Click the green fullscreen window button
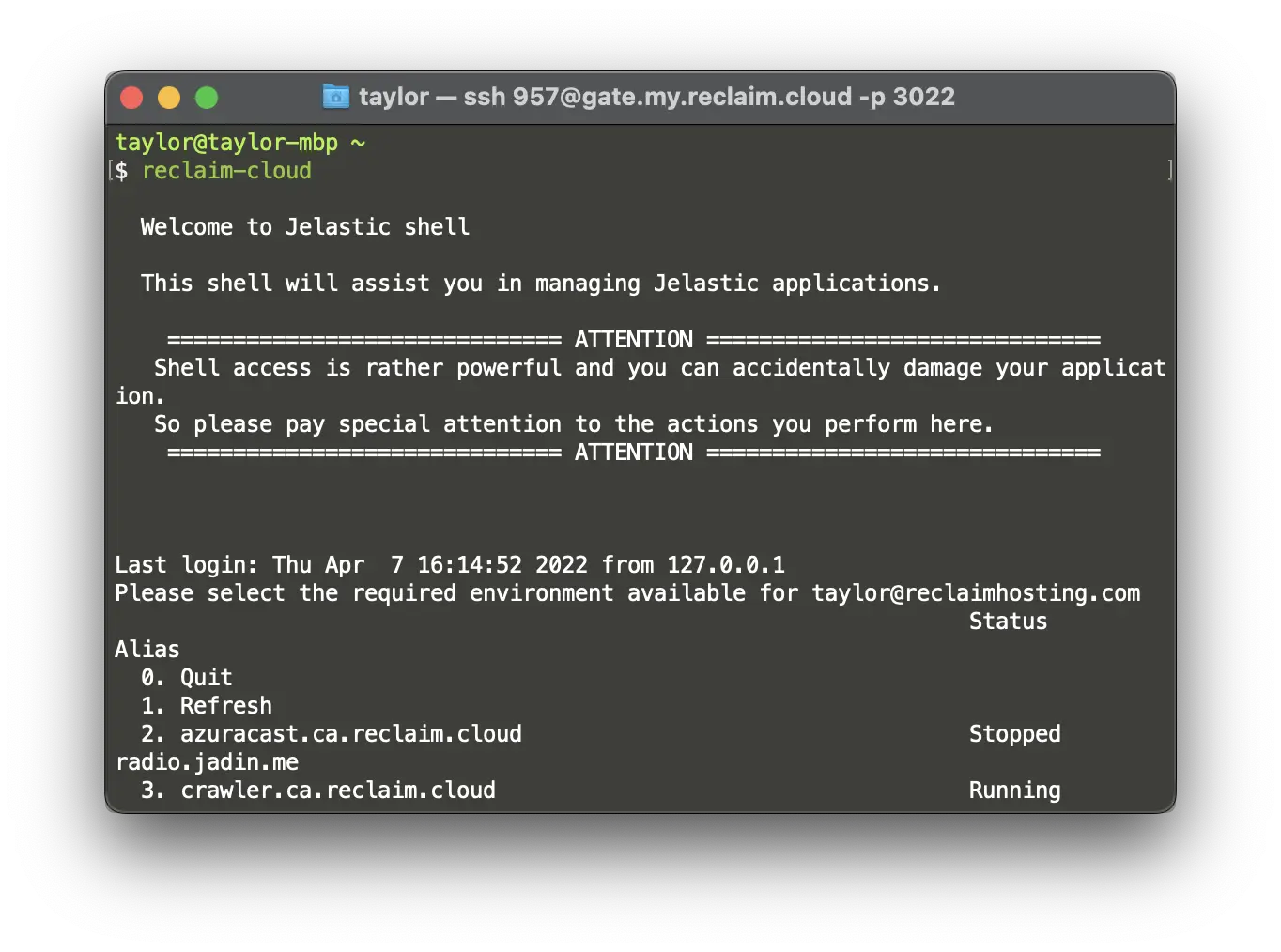The width and height of the screenshot is (1281, 952). [207, 98]
